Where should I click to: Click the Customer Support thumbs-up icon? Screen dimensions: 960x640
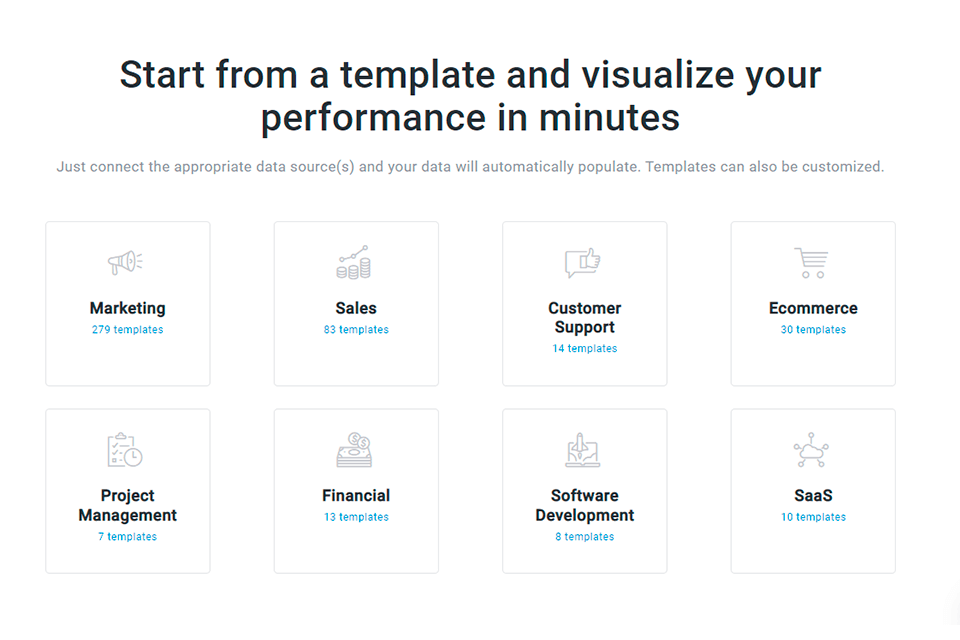(x=583, y=262)
